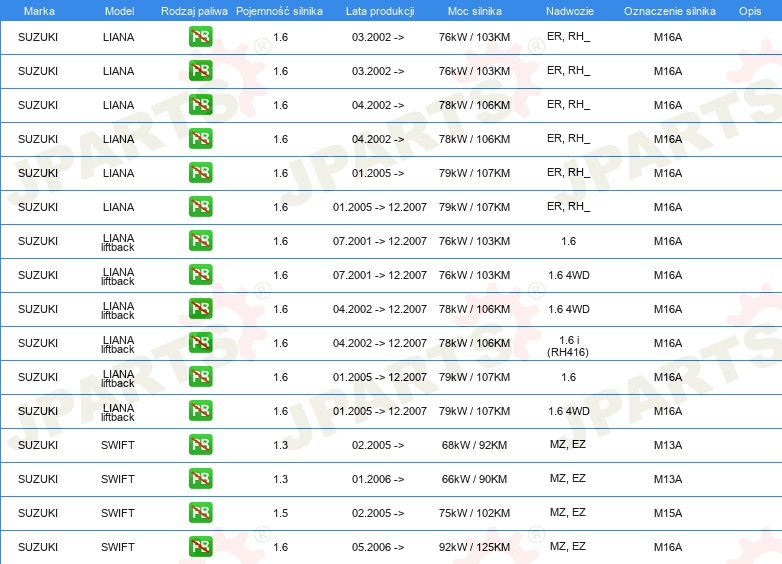The image size is (782, 564).
Task: Click petrol icon in liftback 01.2005 1.6 4WD row
Action: pyautogui.click(x=200, y=410)
